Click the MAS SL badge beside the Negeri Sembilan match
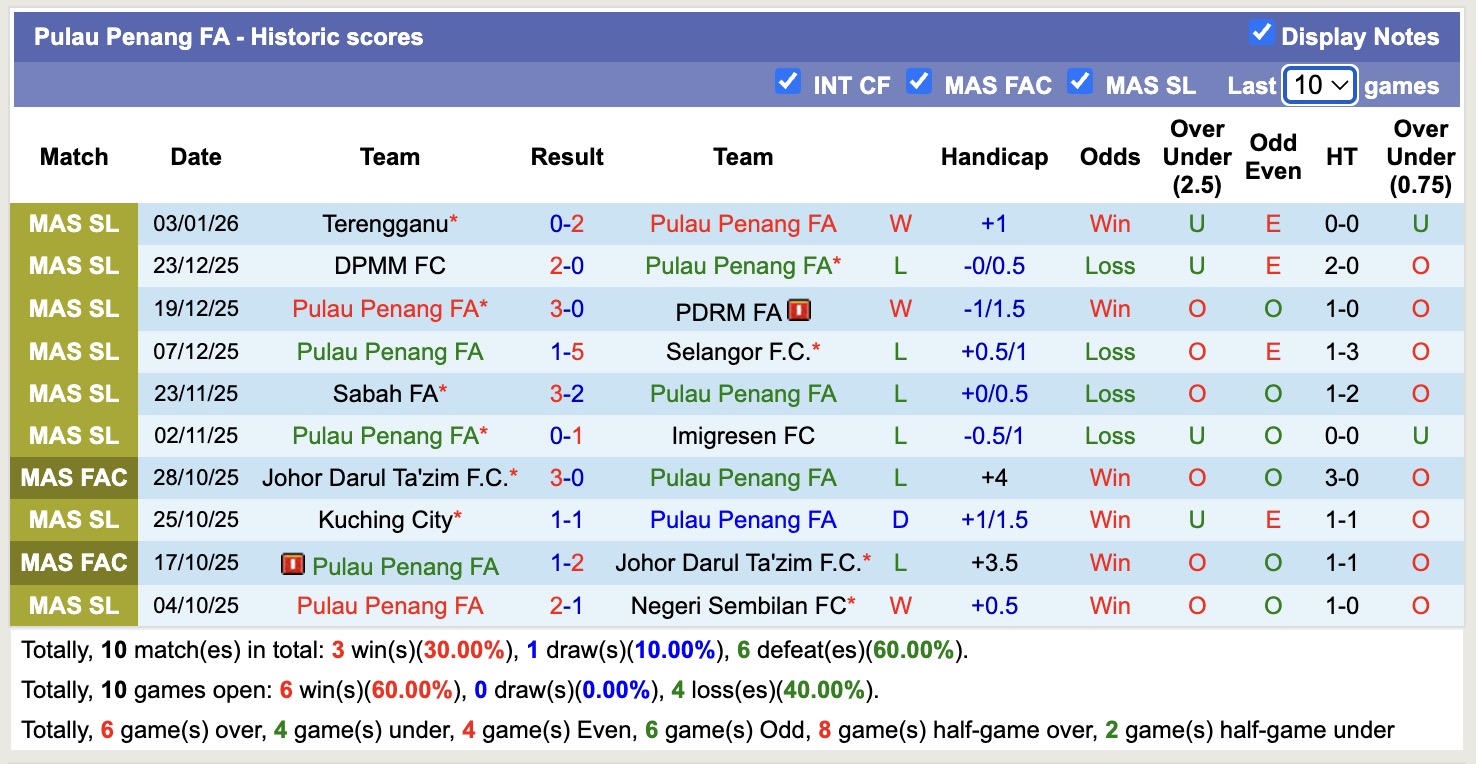This screenshot has width=1478, height=764. coord(73,604)
